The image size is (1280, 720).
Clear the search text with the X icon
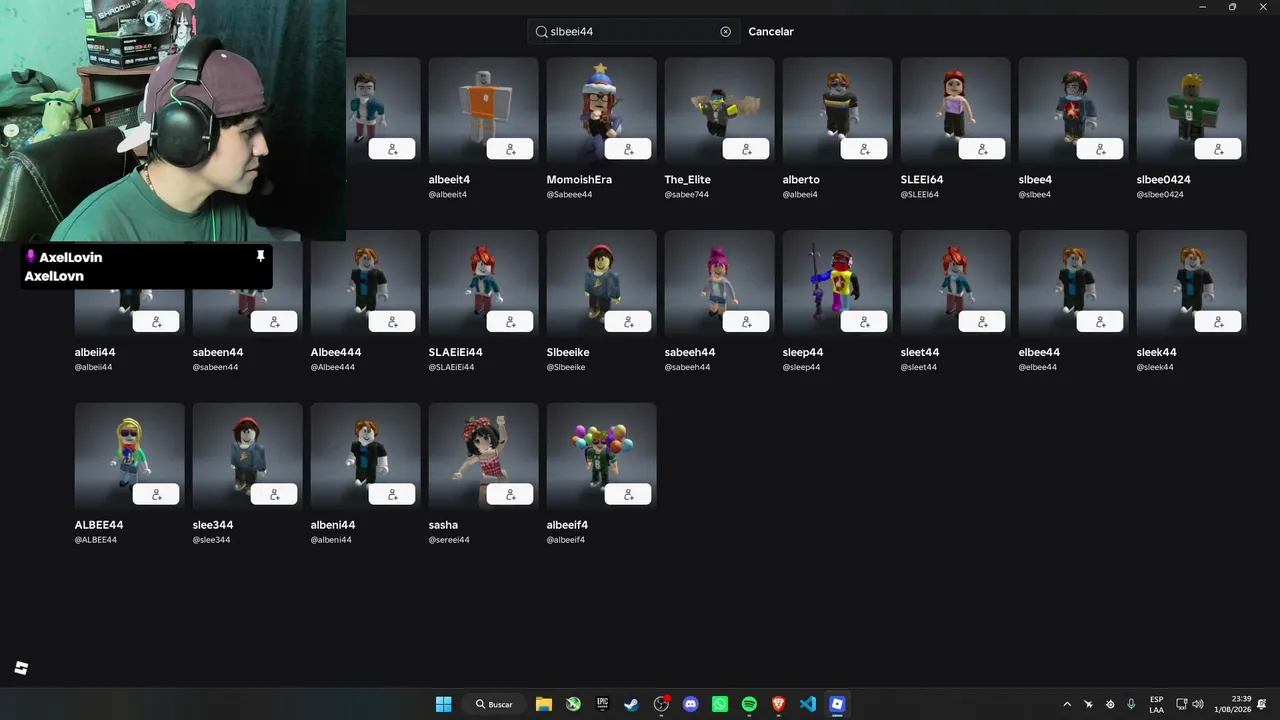coord(726,32)
